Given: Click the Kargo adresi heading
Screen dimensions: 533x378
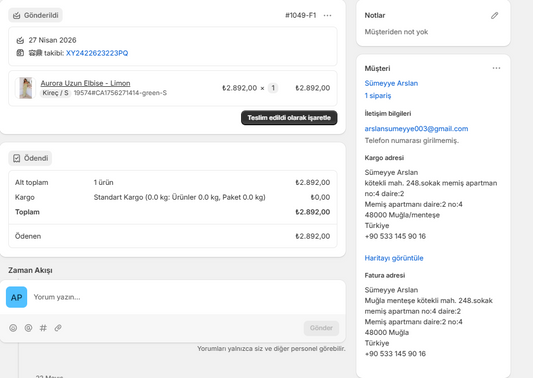Looking at the screenshot, I should click(x=384, y=158).
